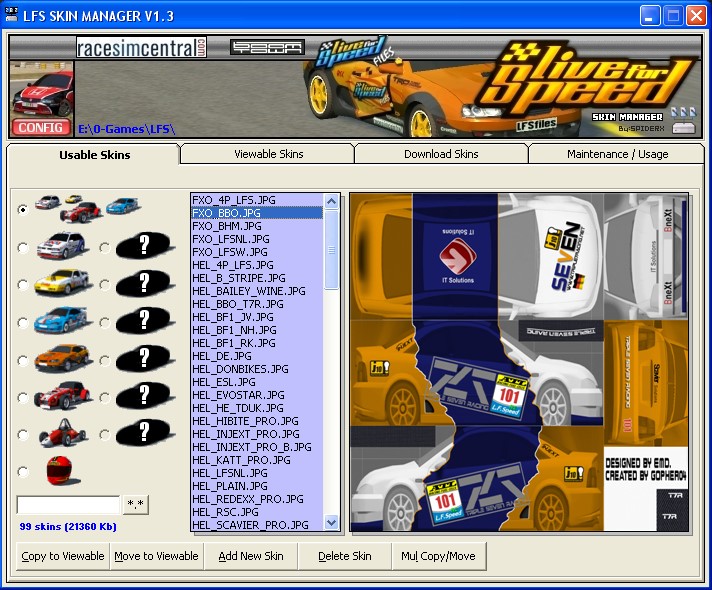The image size is (712, 590).
Task: Click the red Honda car thumbnail
Action: pos(42,90)
